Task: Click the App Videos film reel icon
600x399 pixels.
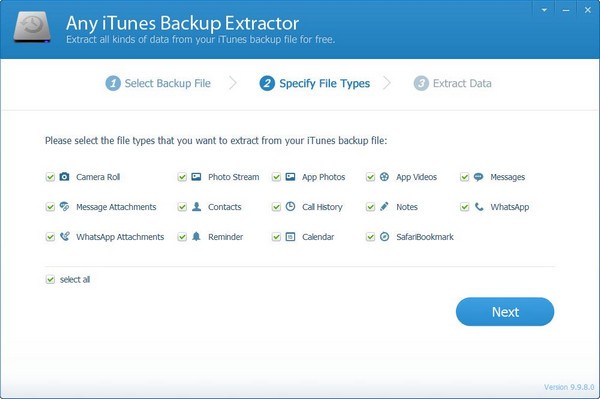Action: tap(385, 176)
